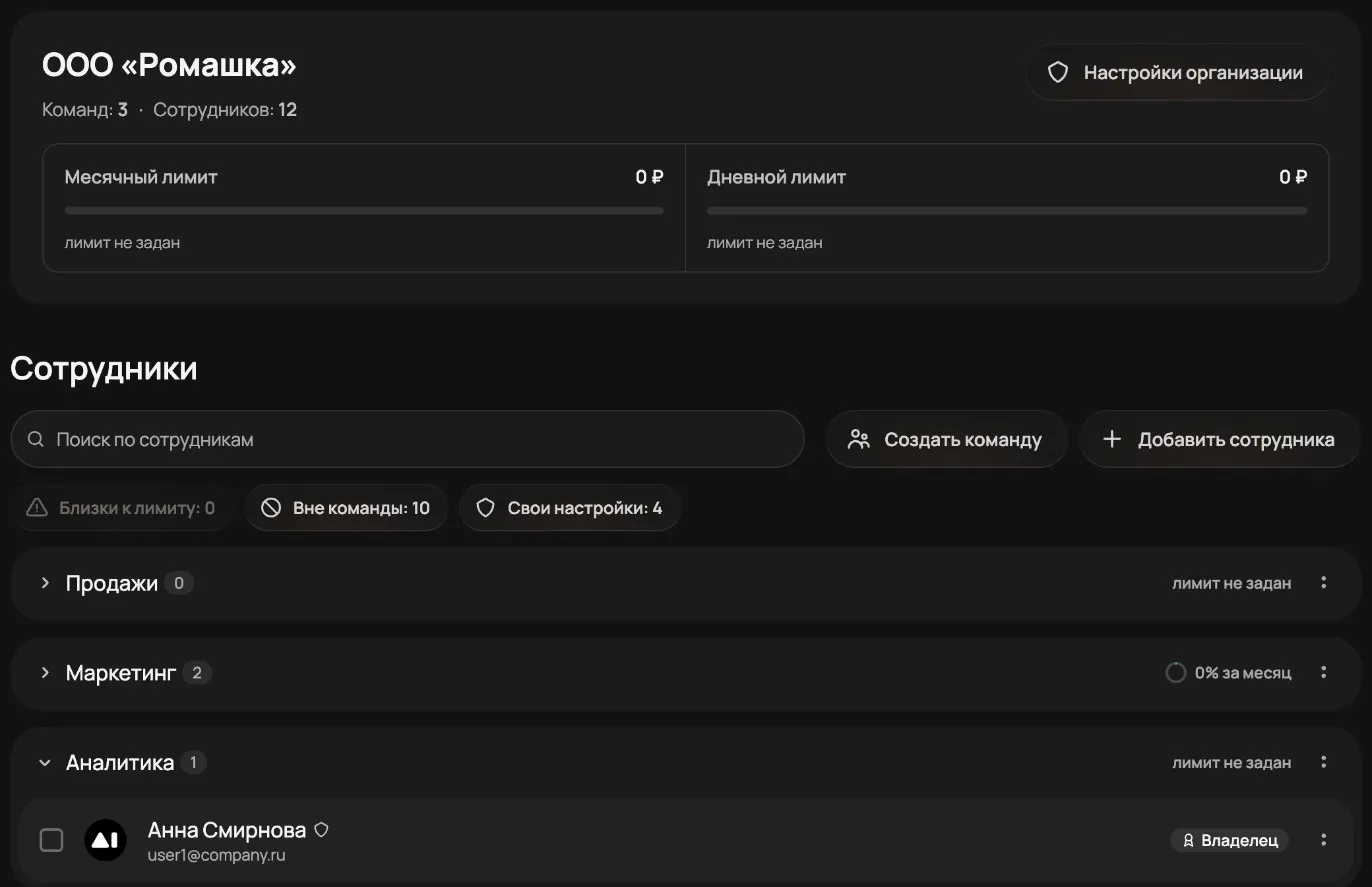
Task: Toggle the Свои настройки: 4 filter
Action: click(570, 508)
